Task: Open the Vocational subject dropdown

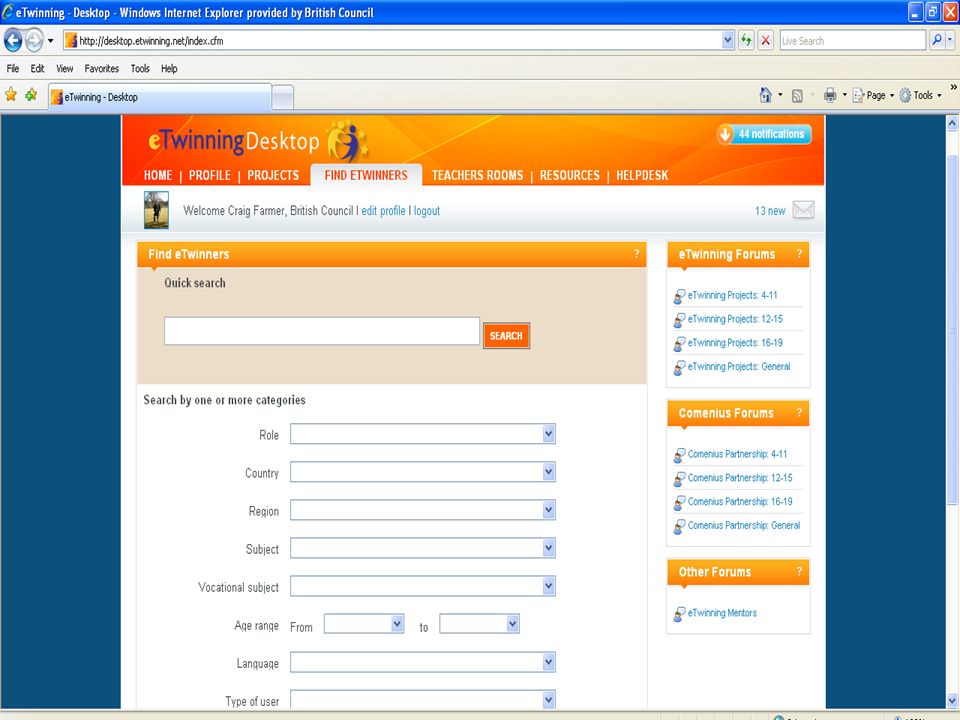Action: (422, 586)
